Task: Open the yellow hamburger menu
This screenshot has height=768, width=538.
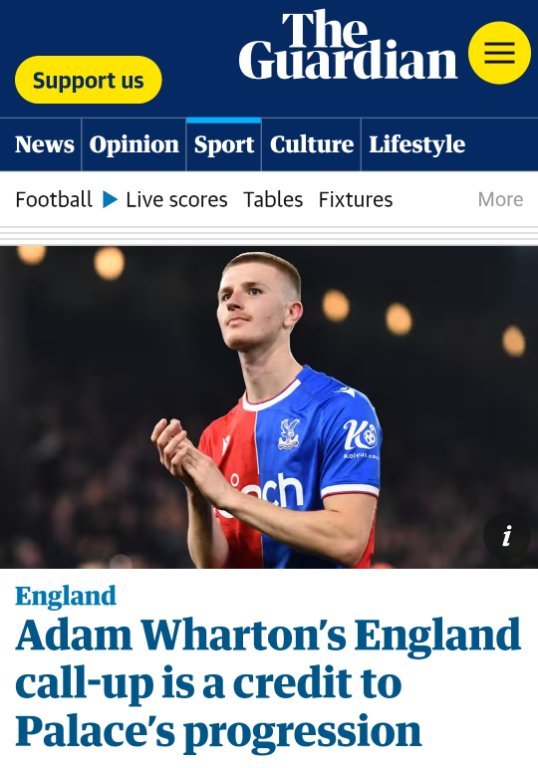Action: (x=499, y=53)
